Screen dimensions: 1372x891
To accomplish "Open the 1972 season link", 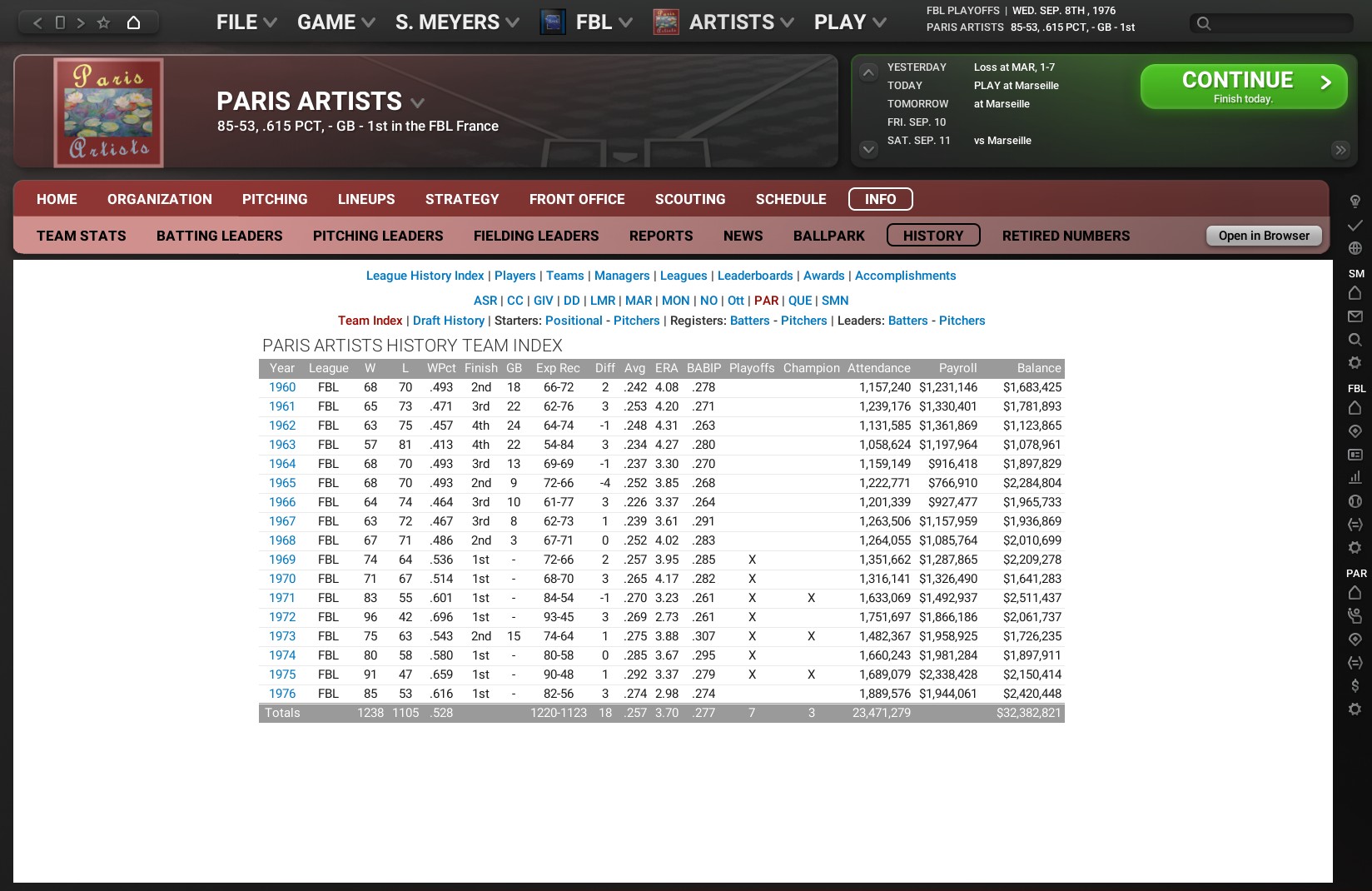I will [282, 617].
